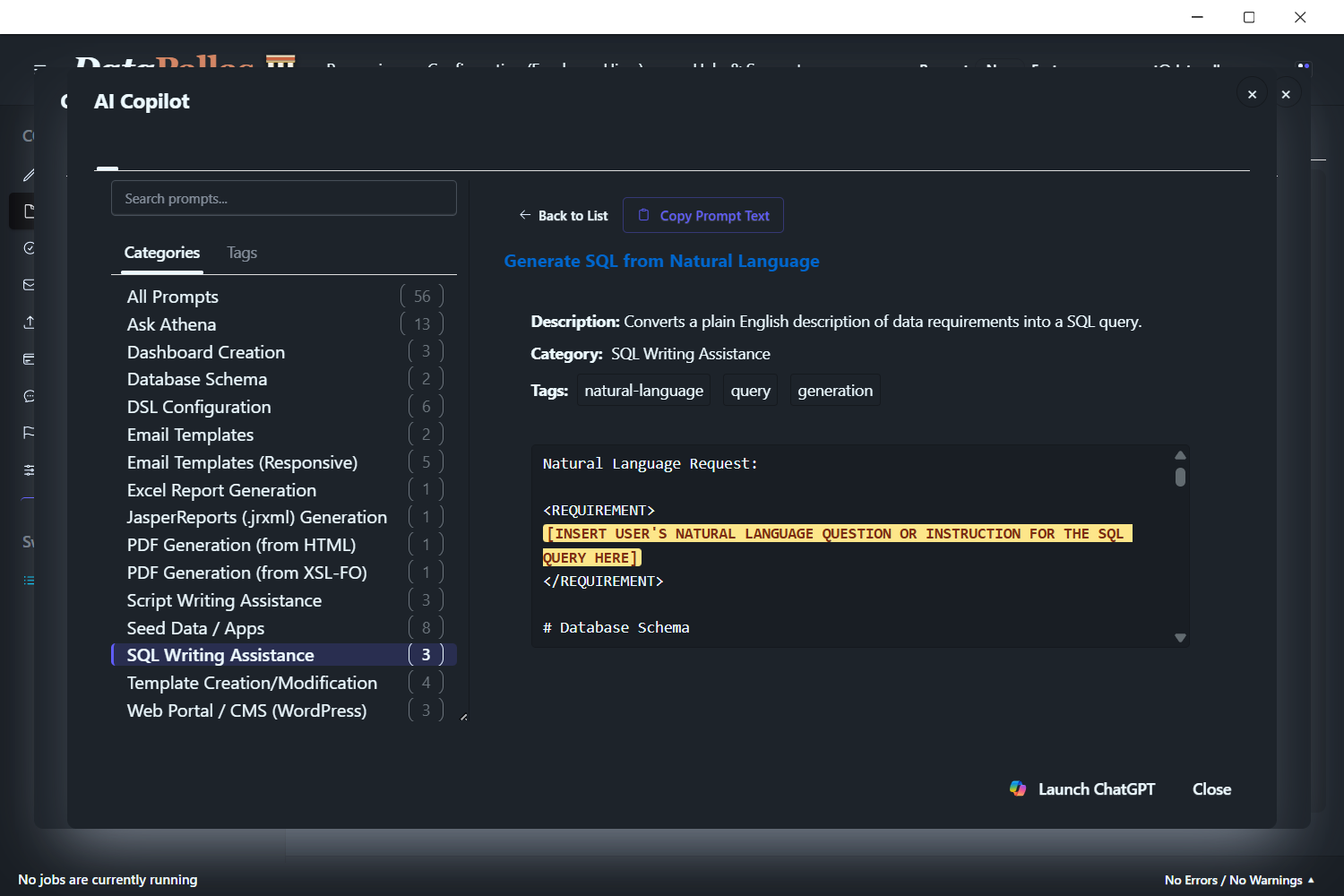Select the Email Templates (Responsive) category
This screenshot has width=1344, height=896.
(x=284, y=462)
